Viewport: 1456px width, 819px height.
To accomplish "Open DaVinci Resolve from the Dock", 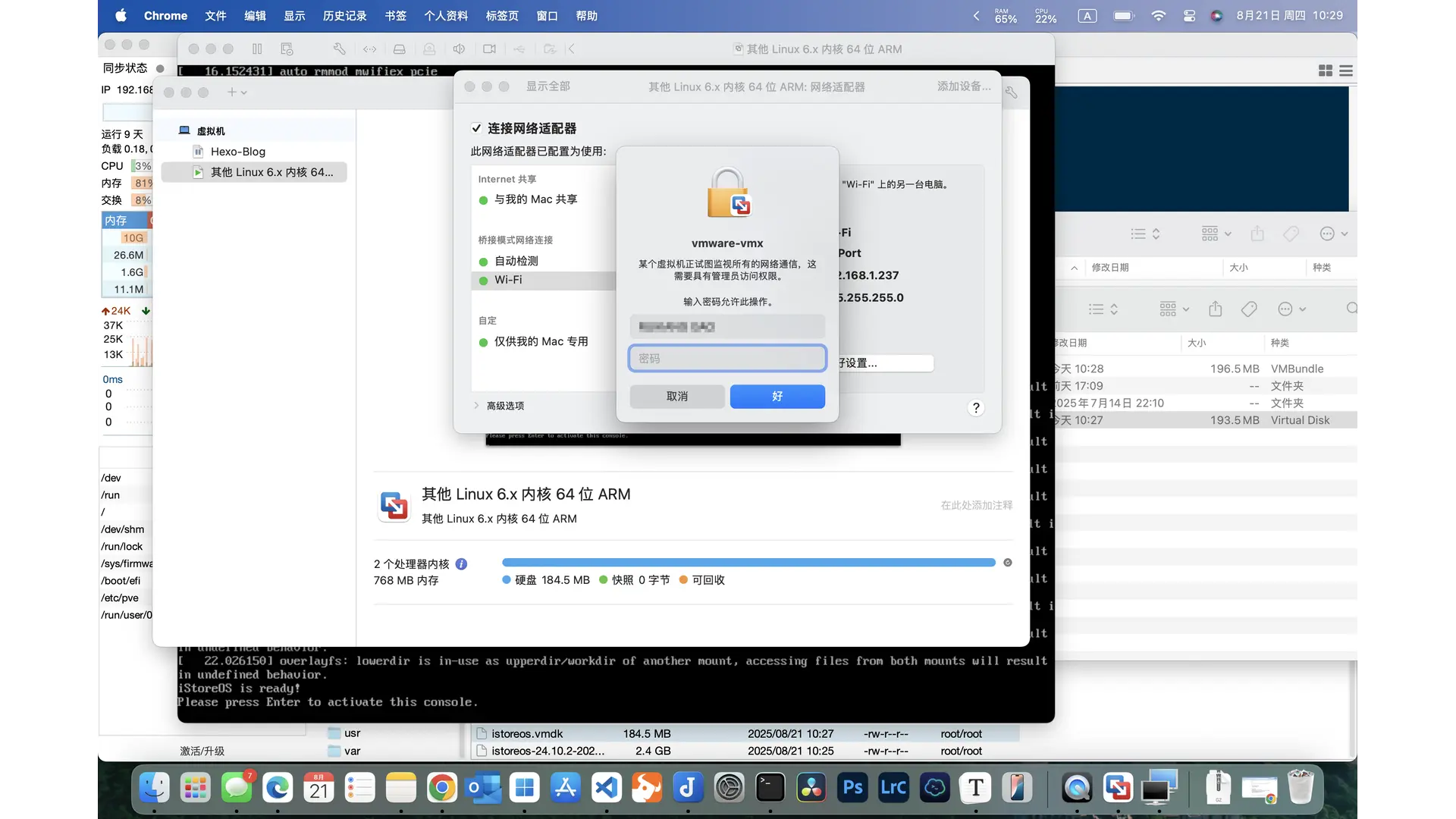I will pos(811,789).
